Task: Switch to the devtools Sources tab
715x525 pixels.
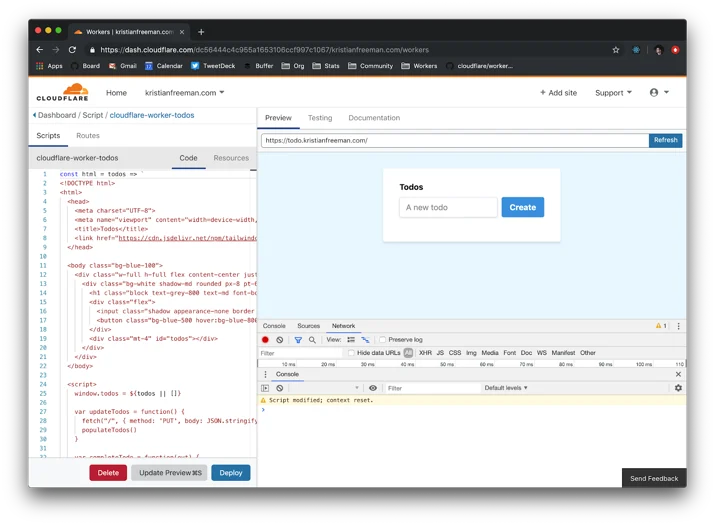Action: (x=308, y=326)
